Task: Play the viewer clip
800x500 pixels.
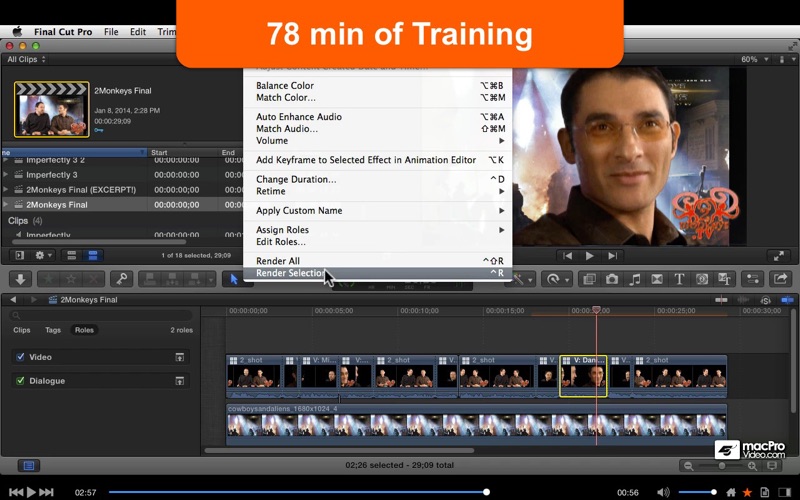Action: pos(590,256)
